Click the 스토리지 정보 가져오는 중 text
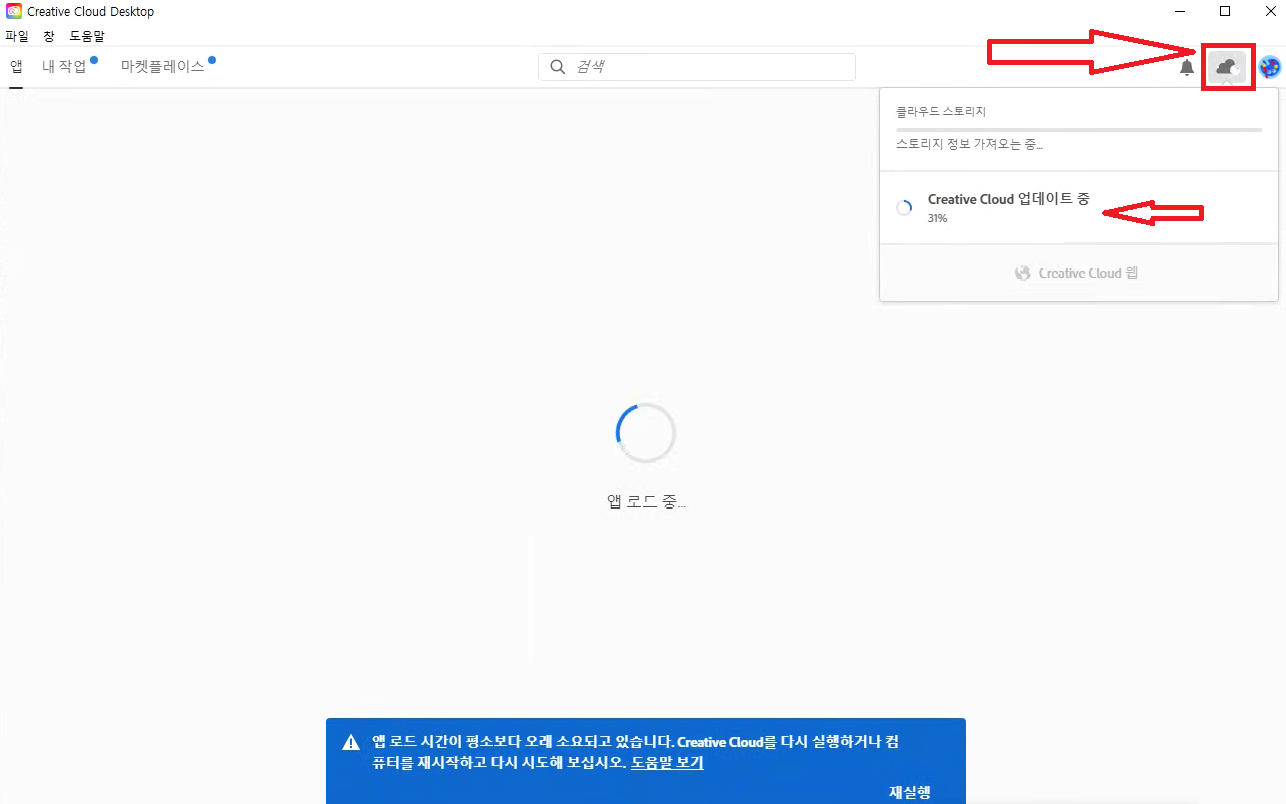 pyautogui.click(x=970, y=145)
